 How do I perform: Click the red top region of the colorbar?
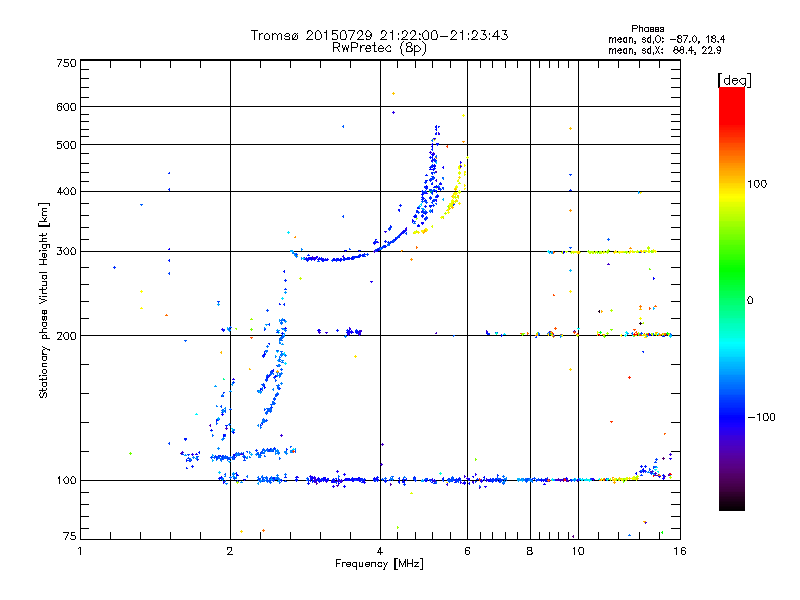732,105
